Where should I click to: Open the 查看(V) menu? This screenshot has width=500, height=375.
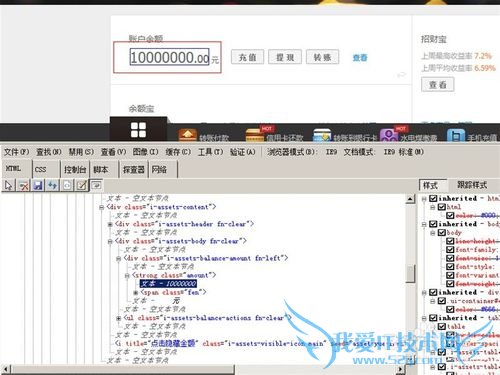(x=113, y=152)
